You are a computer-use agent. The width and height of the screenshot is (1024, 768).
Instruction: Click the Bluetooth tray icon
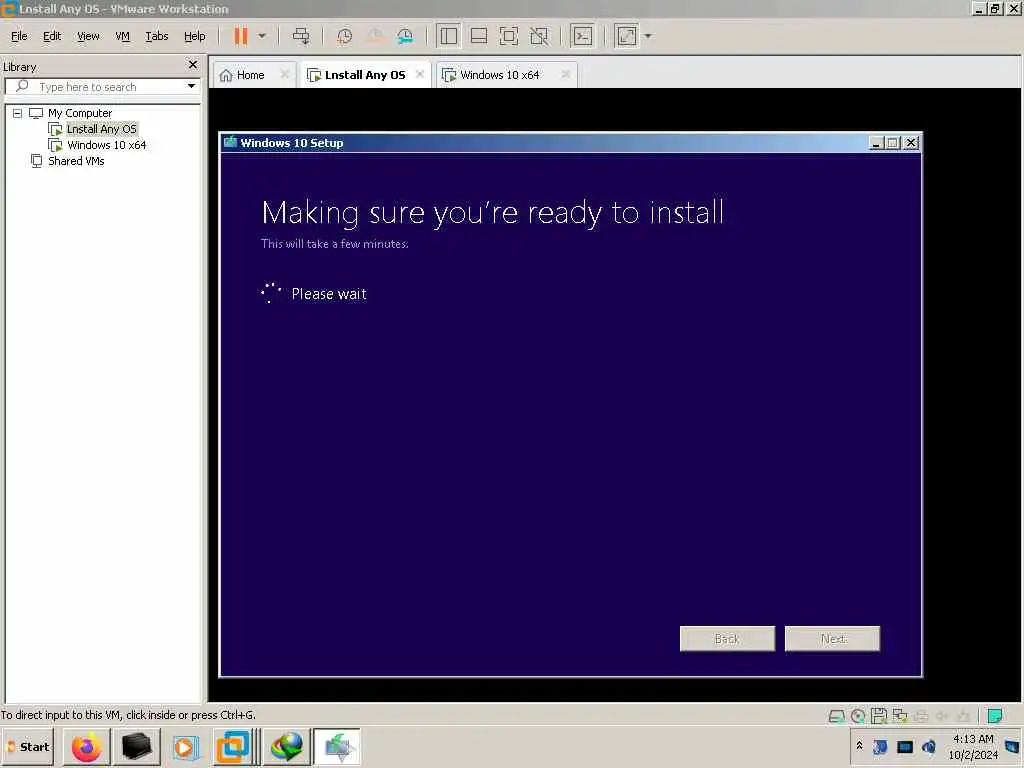tap(880, 746)
